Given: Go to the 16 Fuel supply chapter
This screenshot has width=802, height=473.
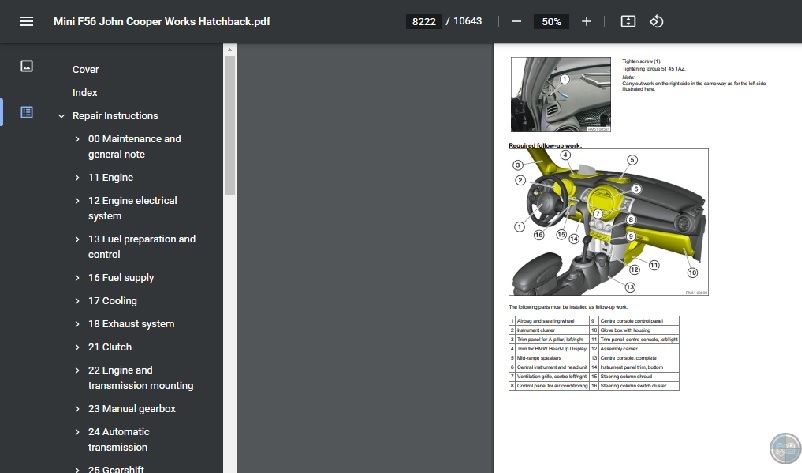Looking at the screenshot, I should coord(121,278).
